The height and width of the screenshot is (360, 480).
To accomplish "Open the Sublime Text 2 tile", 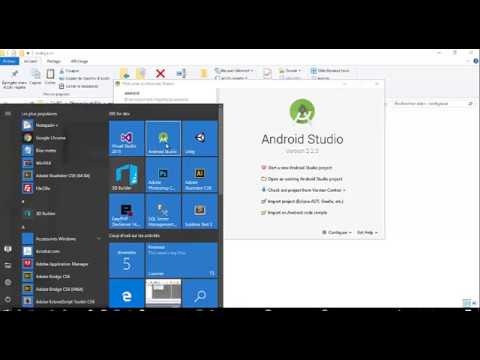I will (x=200, y=212).
